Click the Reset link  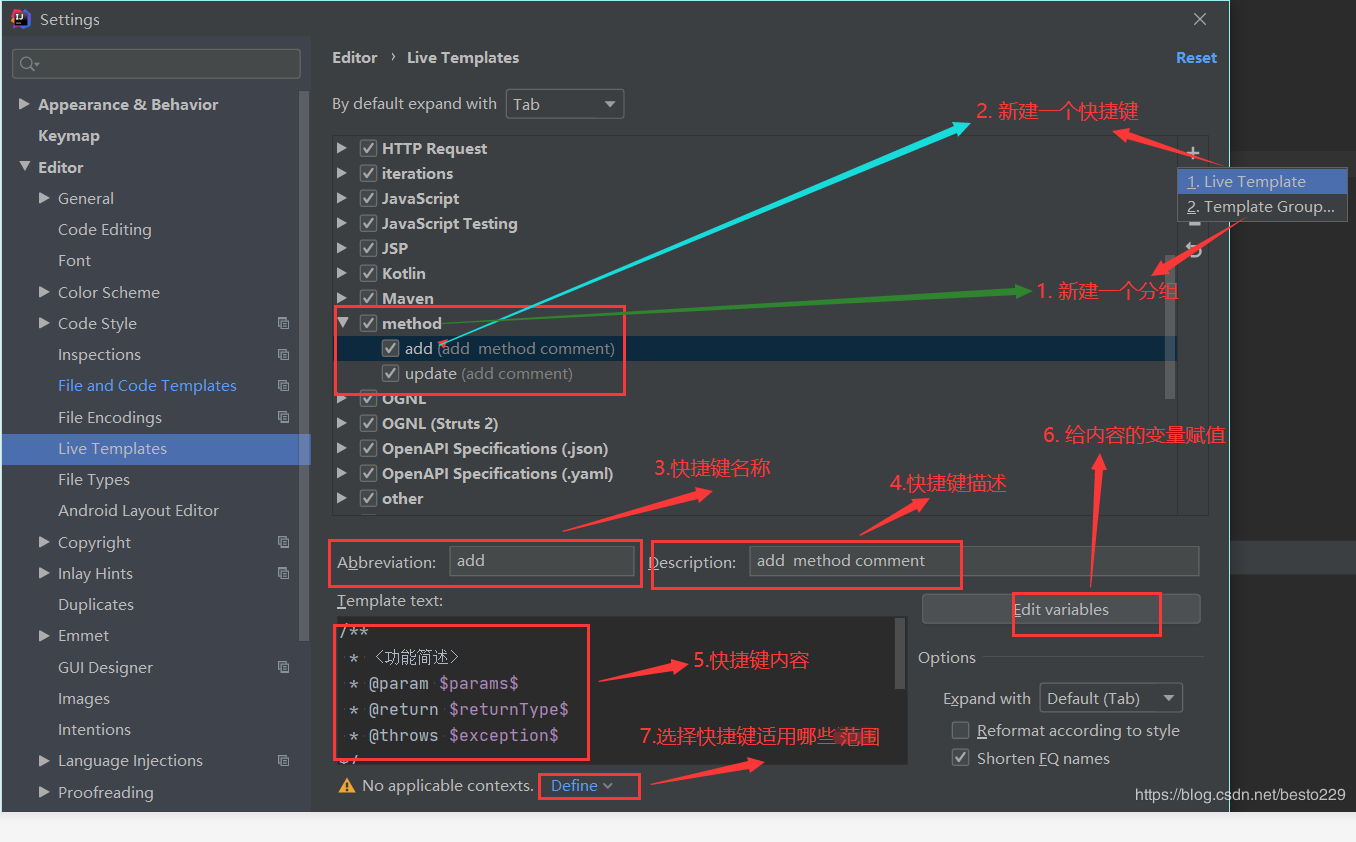[x=1196, y=58]
